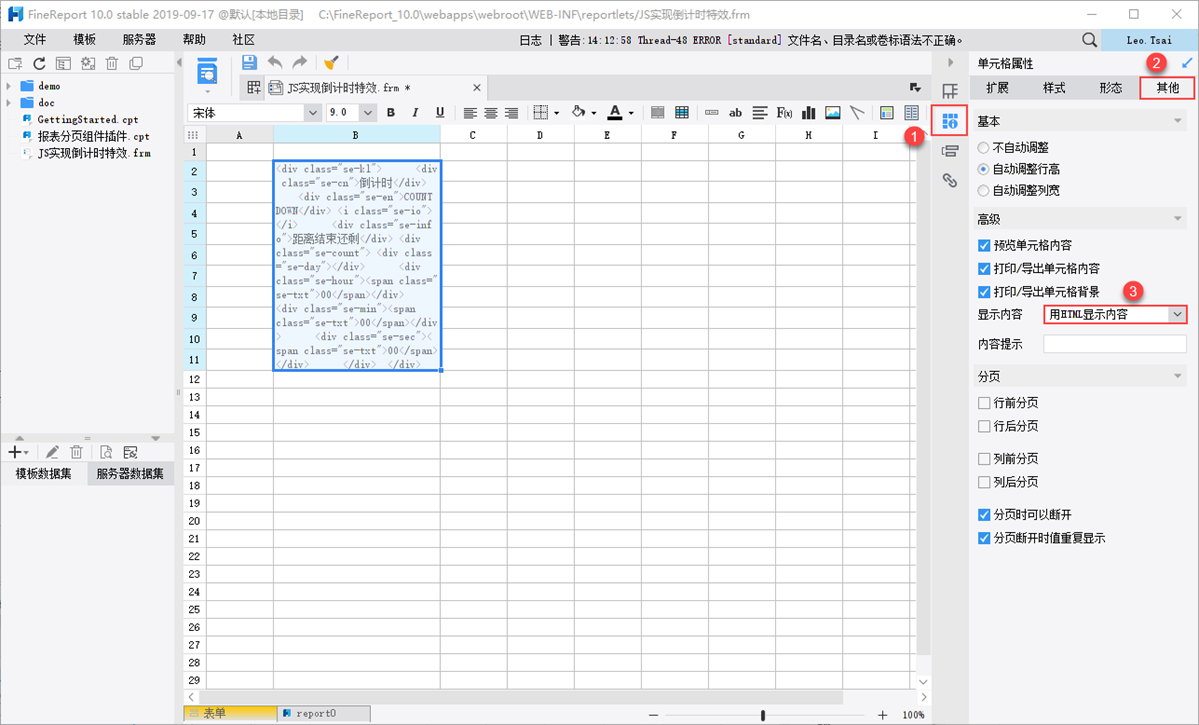This screenshot has height=725, width=1199.
Task: Align cell text to the right
Action: [511, 112]
